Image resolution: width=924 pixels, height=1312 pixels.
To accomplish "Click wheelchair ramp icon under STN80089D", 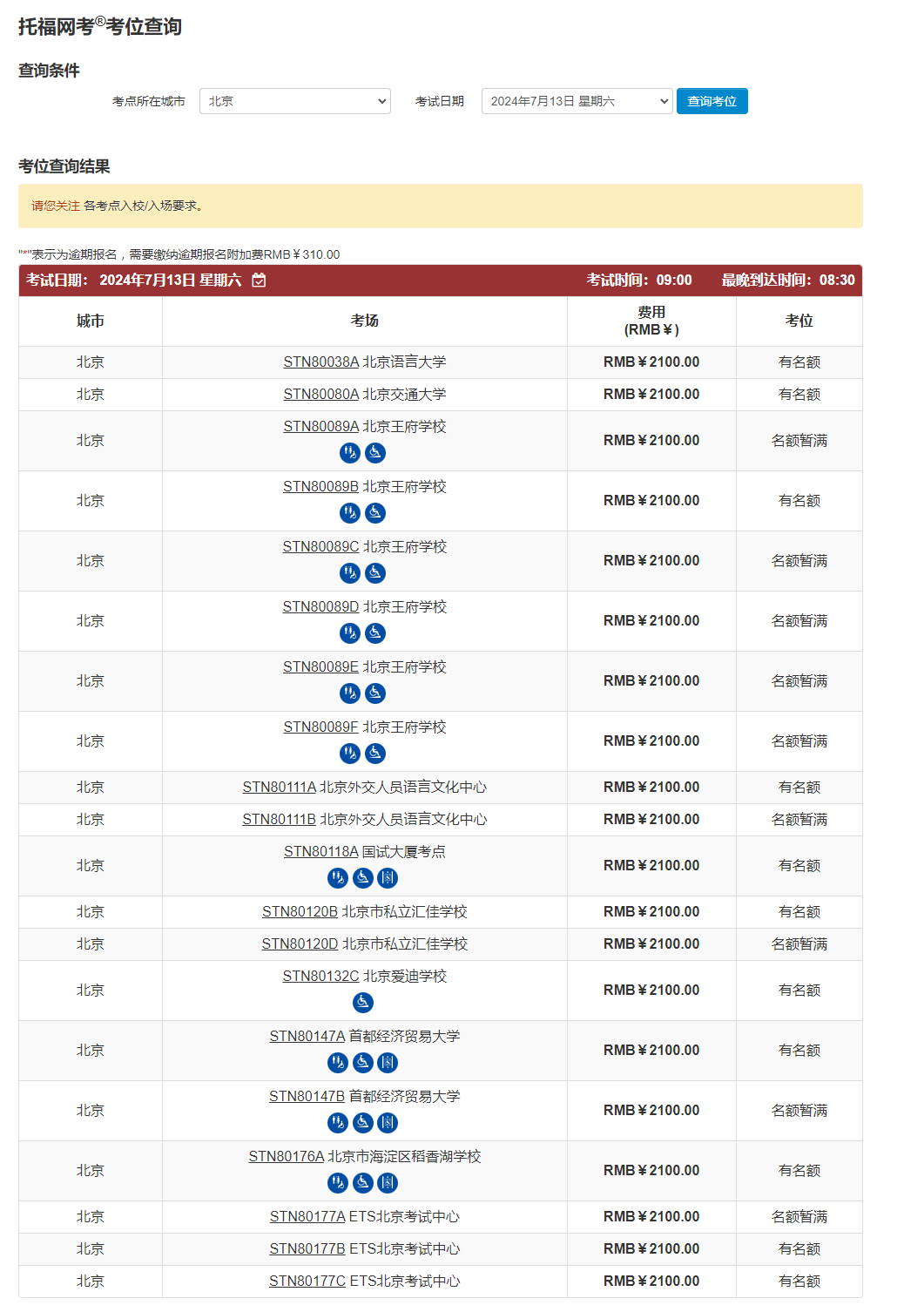I will pos(375,633).
